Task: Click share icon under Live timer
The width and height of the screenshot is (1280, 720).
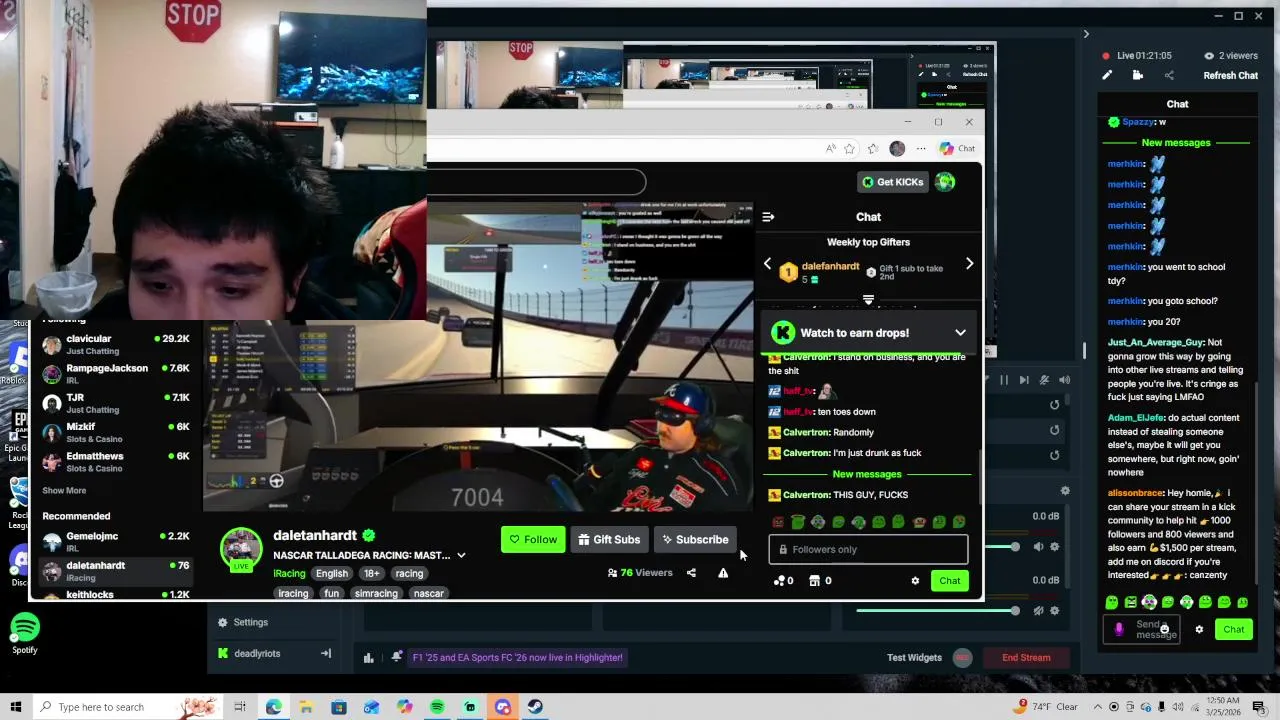Action: (x=1169, y=75)
